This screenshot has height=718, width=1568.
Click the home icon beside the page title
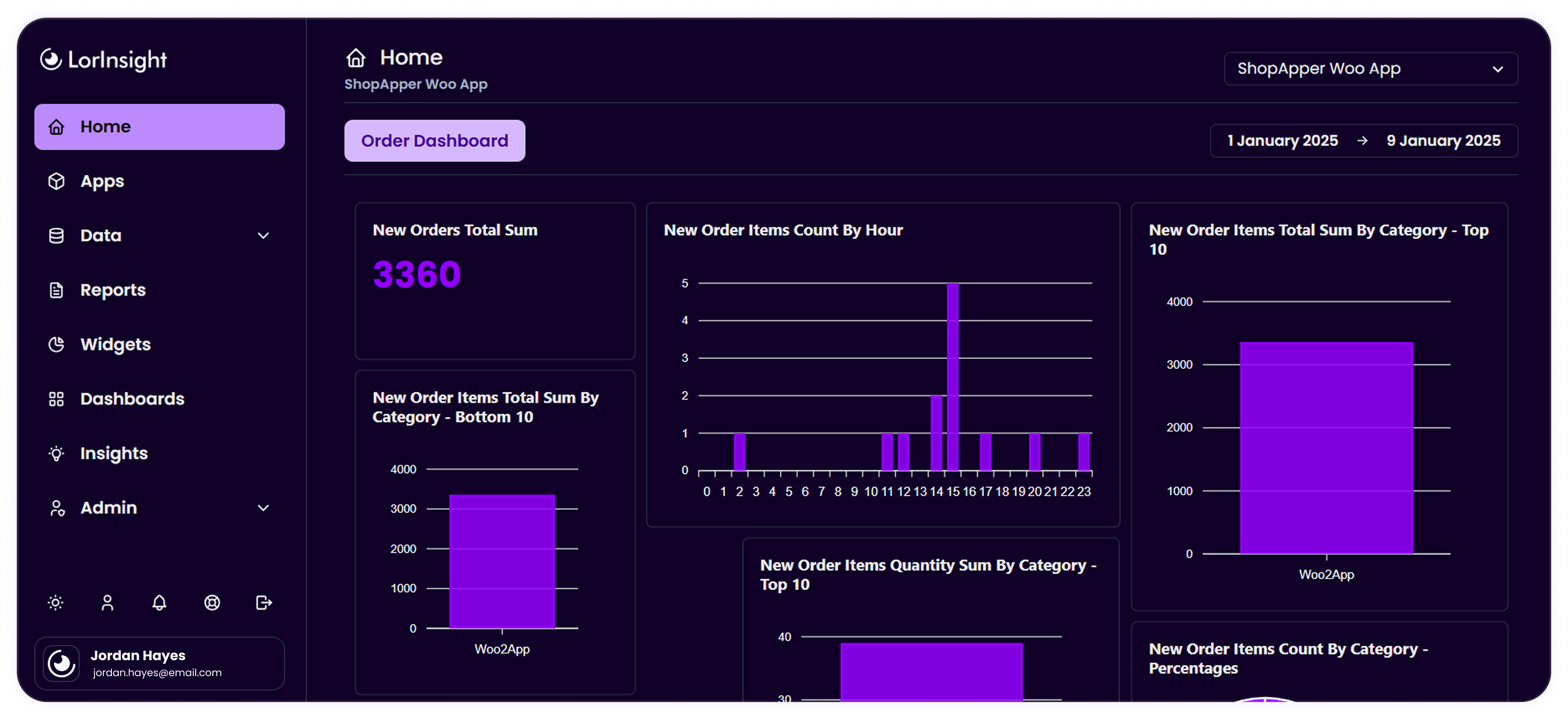click(x=356, y=58)
